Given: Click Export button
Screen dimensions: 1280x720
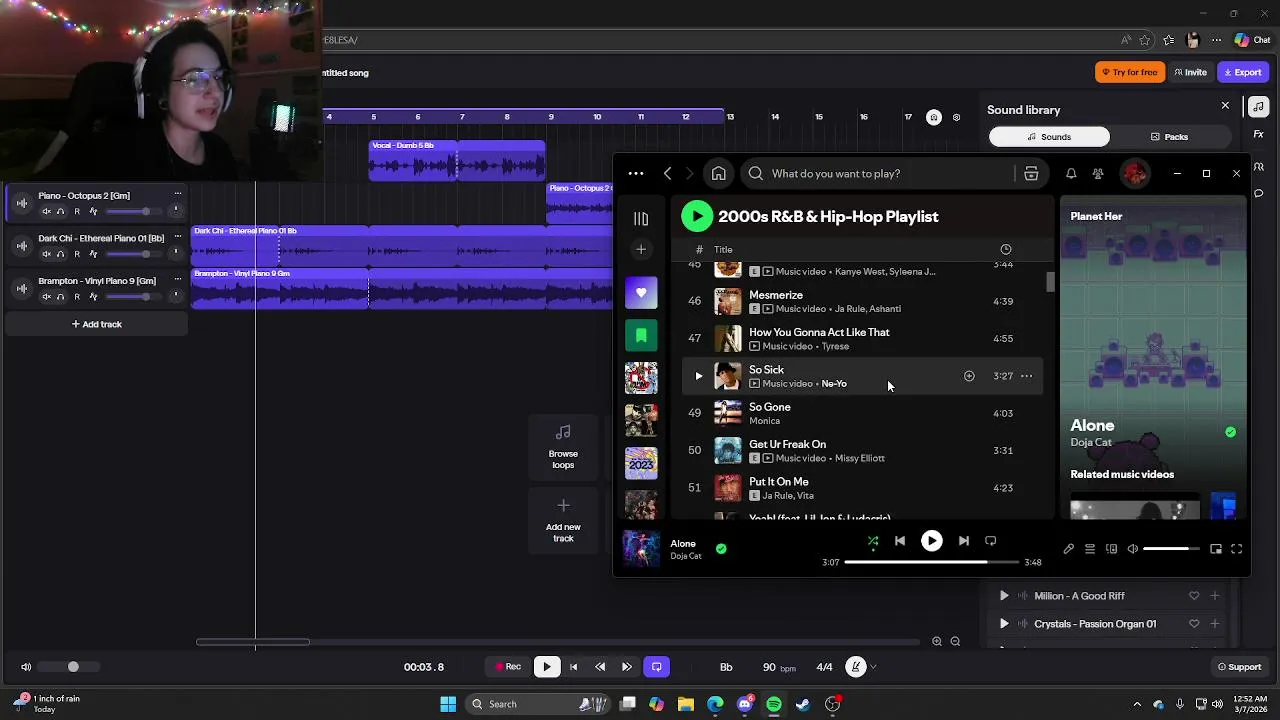Looking at the screenshot, I should click(x=1243, y=72).
